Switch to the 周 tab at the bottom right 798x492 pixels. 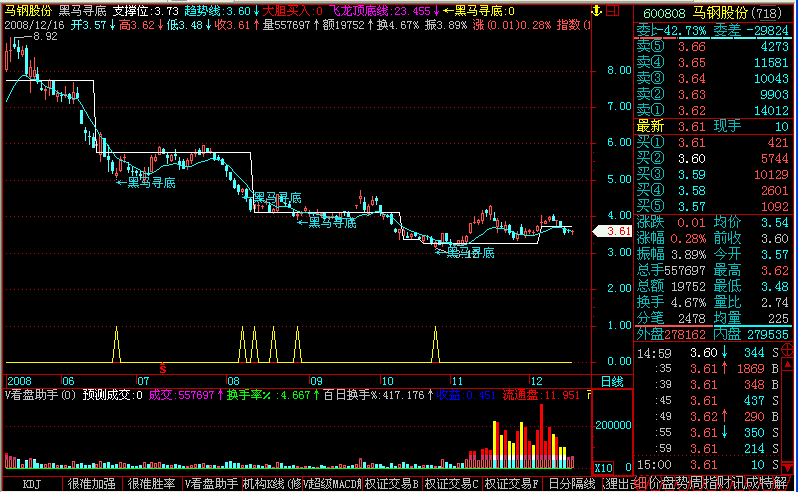[696, 483]
